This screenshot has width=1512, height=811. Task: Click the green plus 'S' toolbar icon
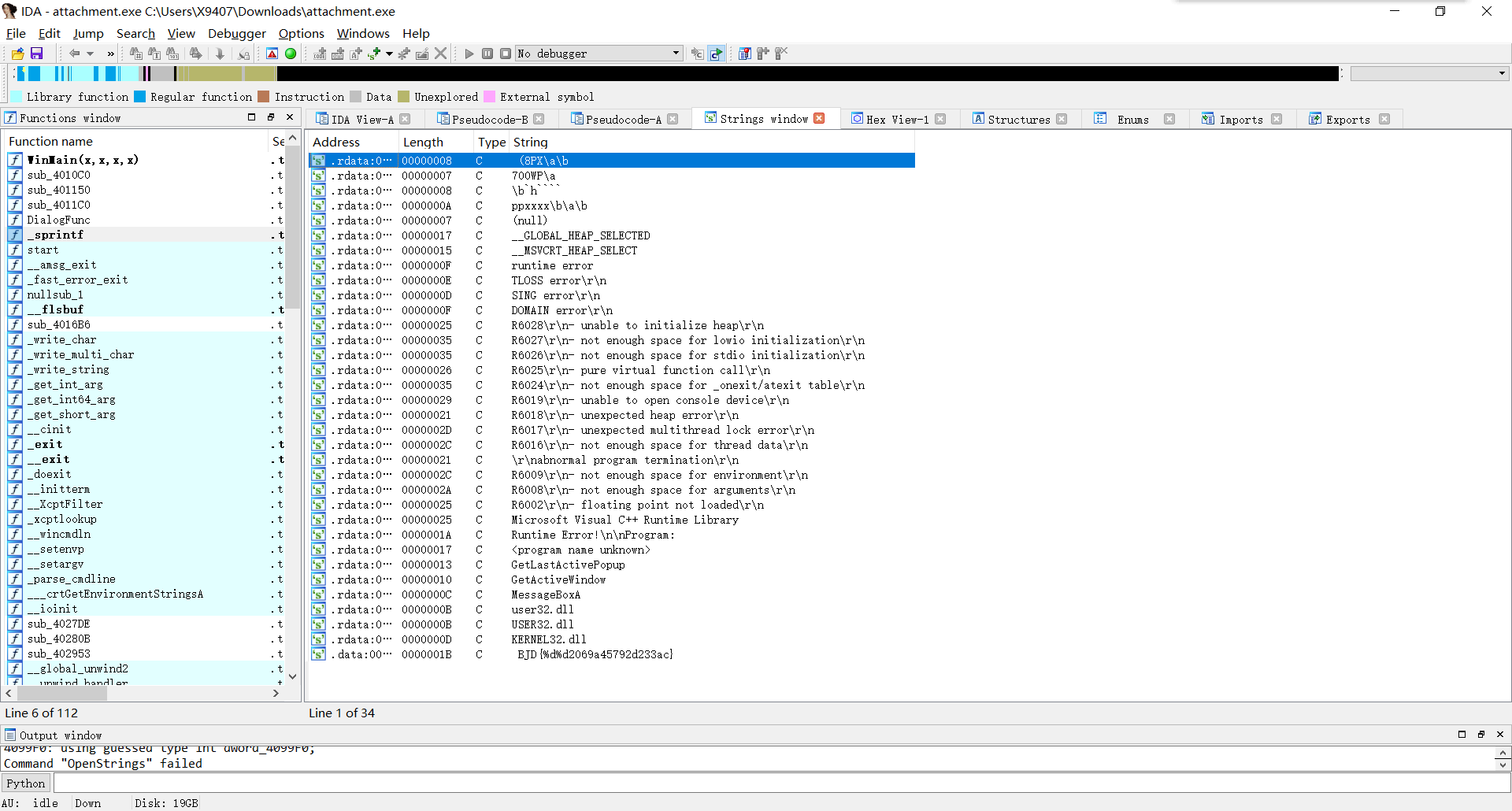(x=374, y=54)
